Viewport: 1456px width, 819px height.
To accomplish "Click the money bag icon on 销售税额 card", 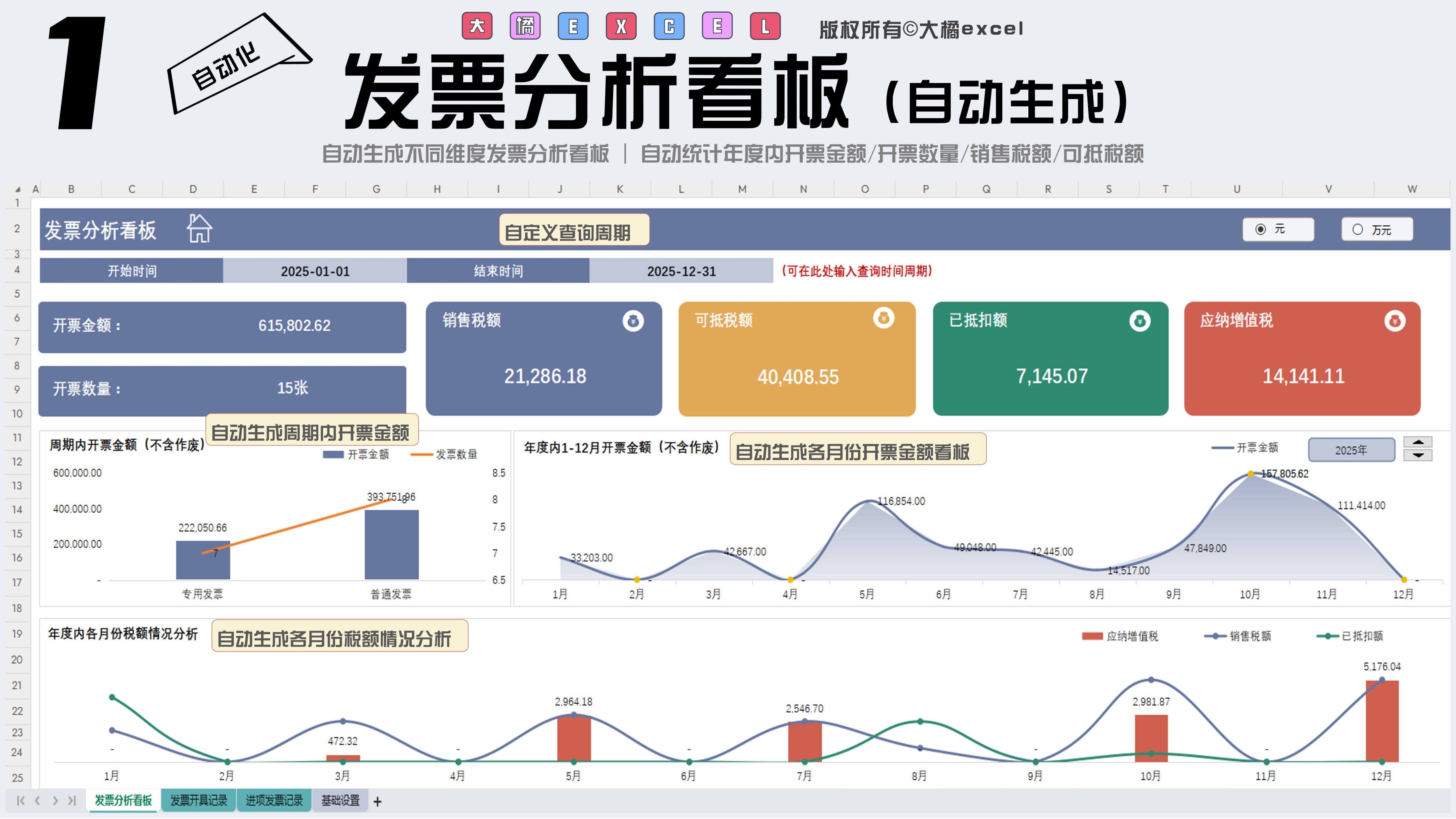I will coord(633,321).
